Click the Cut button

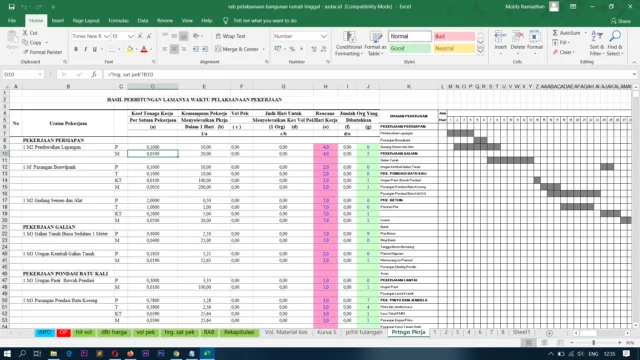pyautogui.click(x=30, y=33)
